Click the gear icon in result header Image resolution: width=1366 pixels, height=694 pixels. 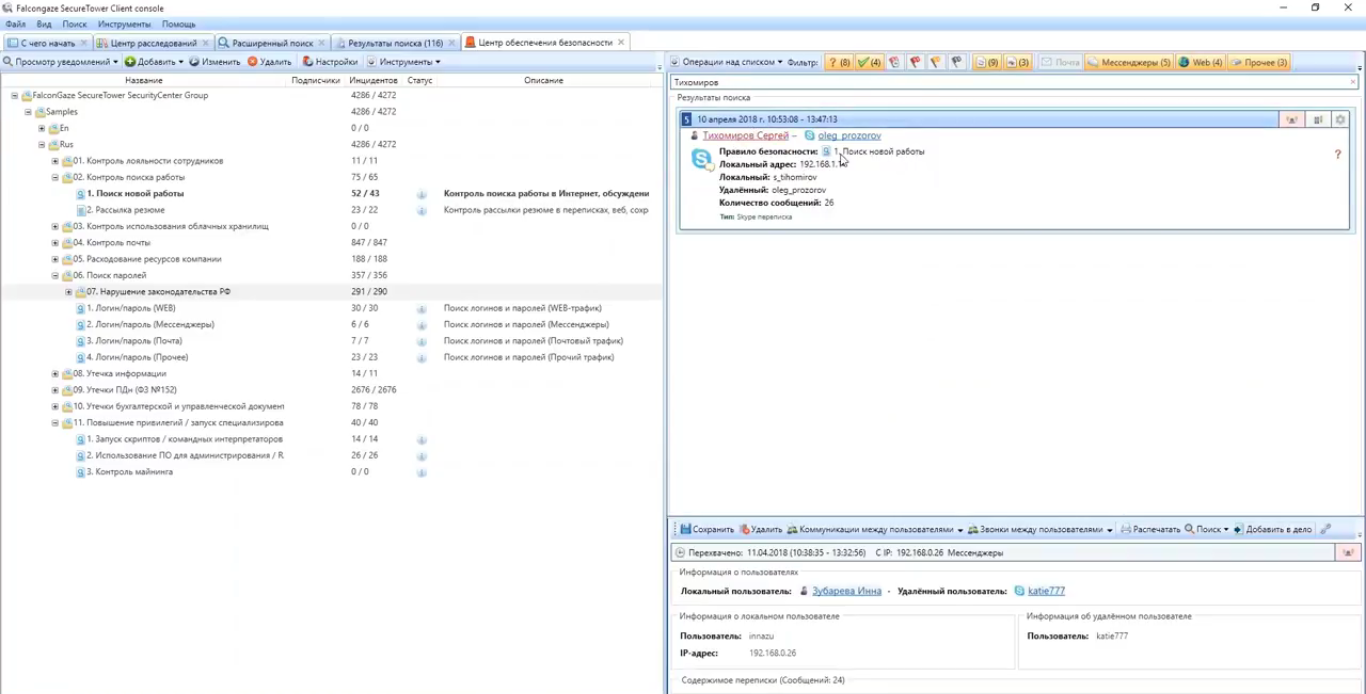point(1340,119)
